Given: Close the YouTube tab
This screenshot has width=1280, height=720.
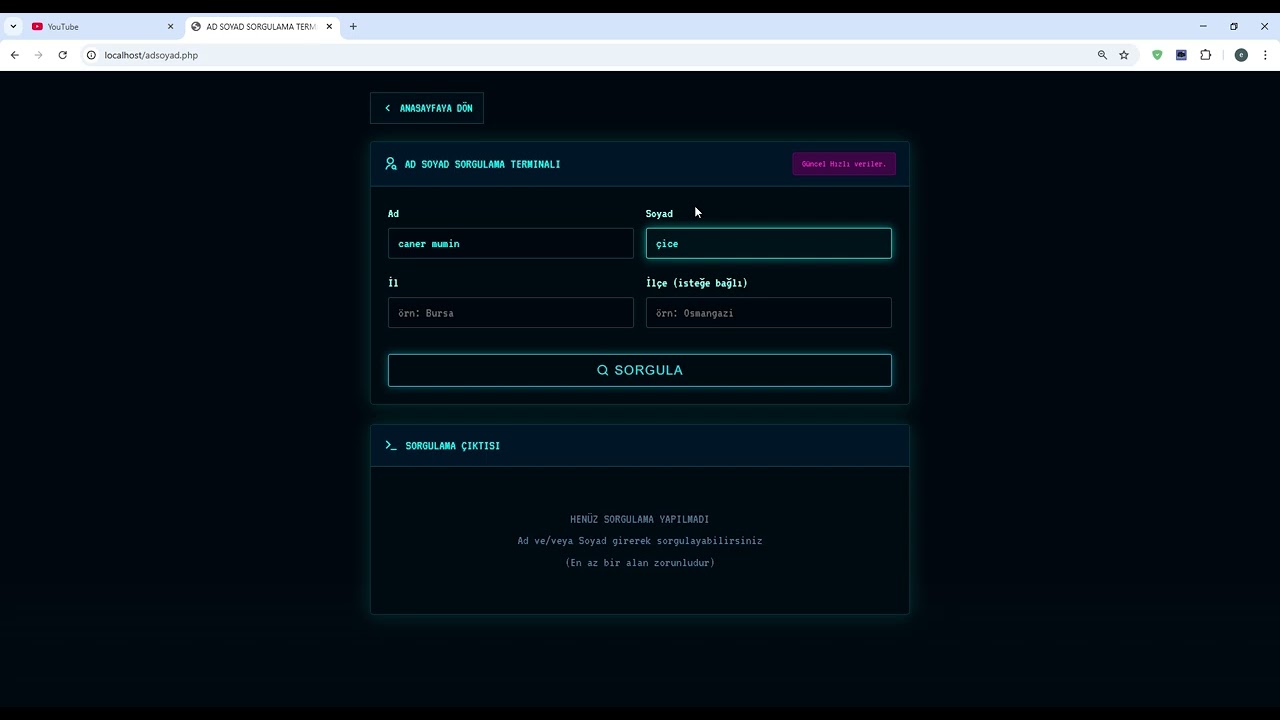Looking at the screenshot, I should click(170, 27).
